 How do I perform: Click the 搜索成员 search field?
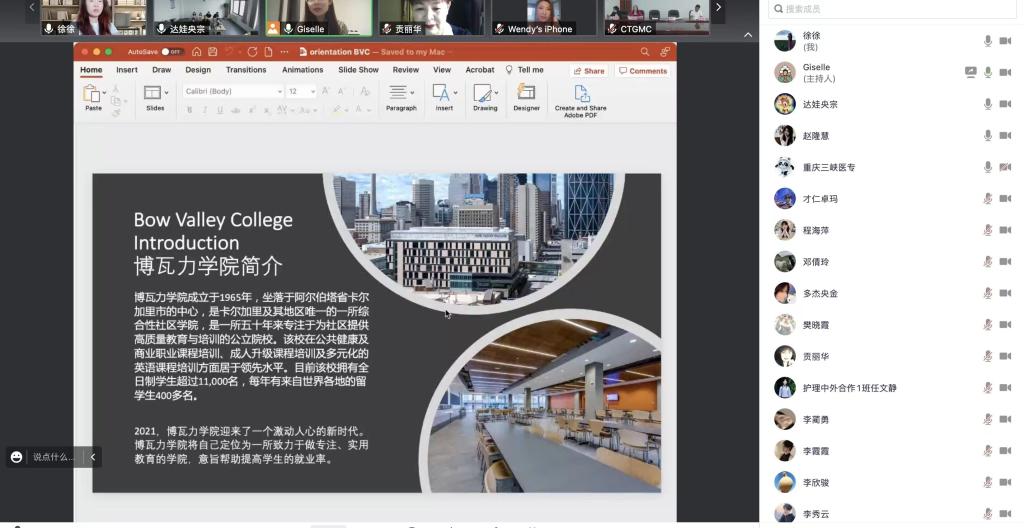890,9
